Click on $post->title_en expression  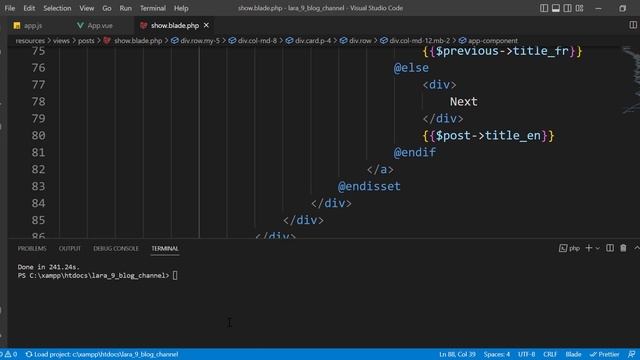tap(488, 136)
